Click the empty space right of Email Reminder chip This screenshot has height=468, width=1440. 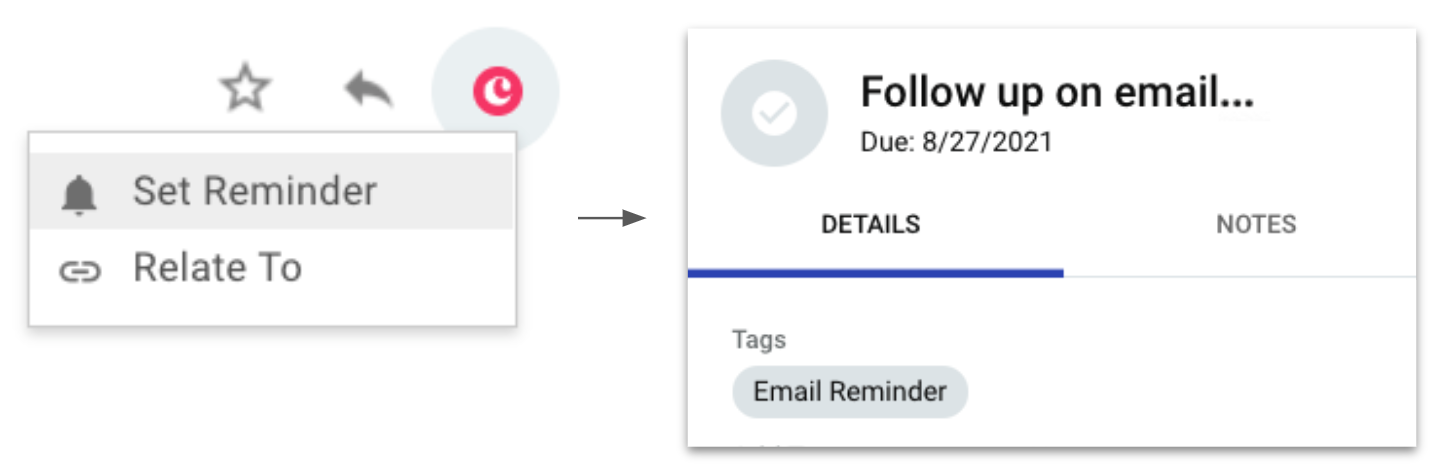click(1190, 391)
